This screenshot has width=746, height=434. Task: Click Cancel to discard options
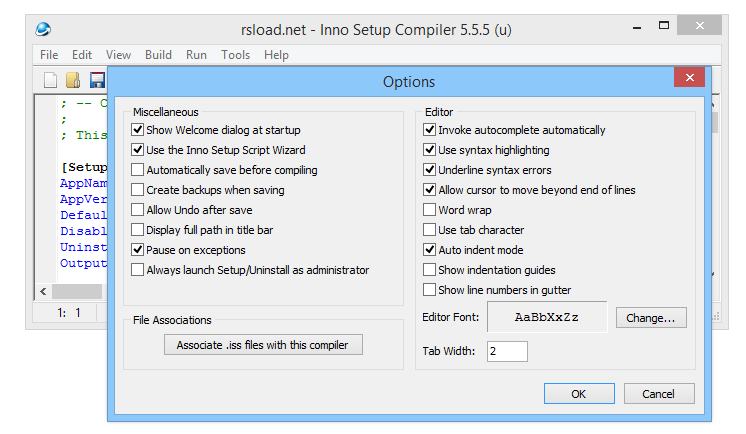(659, 394)
